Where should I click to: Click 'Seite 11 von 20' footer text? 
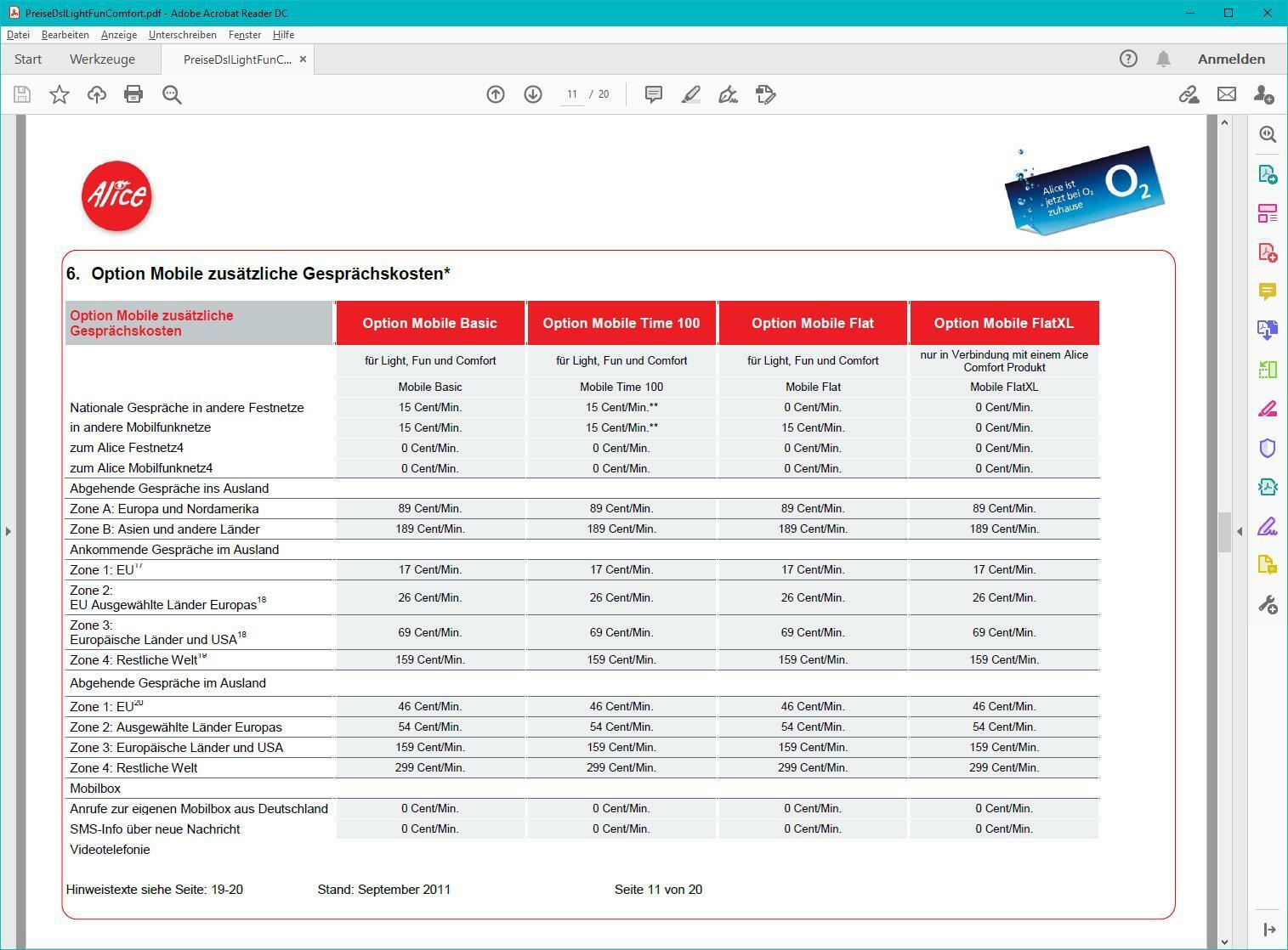coord(658,890)
